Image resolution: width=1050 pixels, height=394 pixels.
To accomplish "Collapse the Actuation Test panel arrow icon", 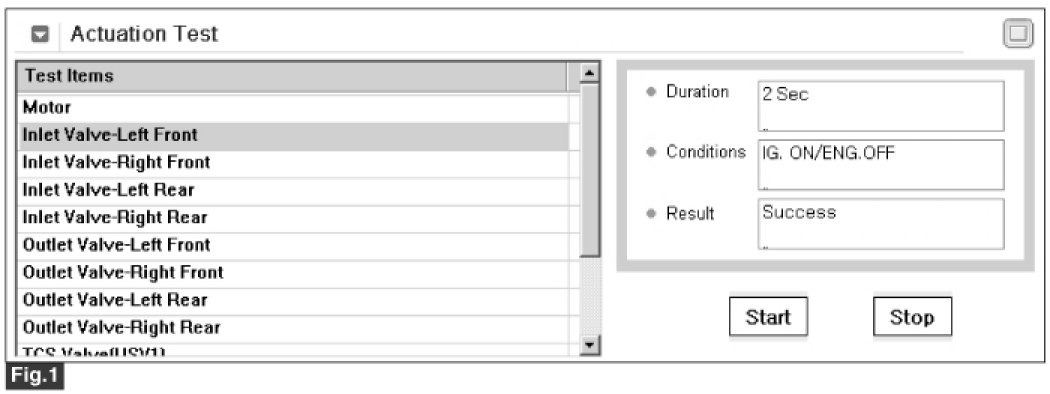I will 40,34.
